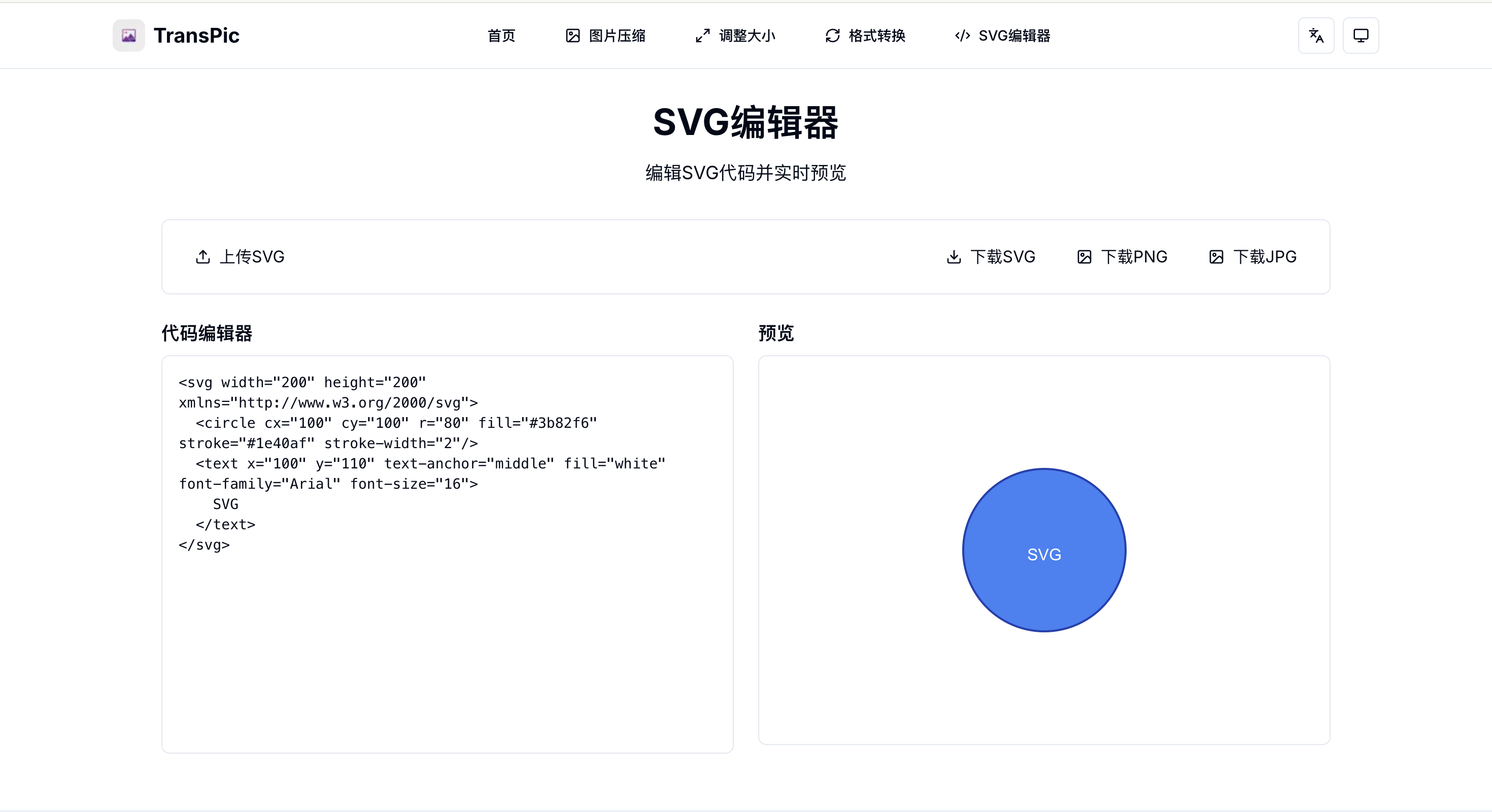Screen dimensions: 1492x812
Task: Click the white SVG text in preview
Action: click(x=1044, y=555)
